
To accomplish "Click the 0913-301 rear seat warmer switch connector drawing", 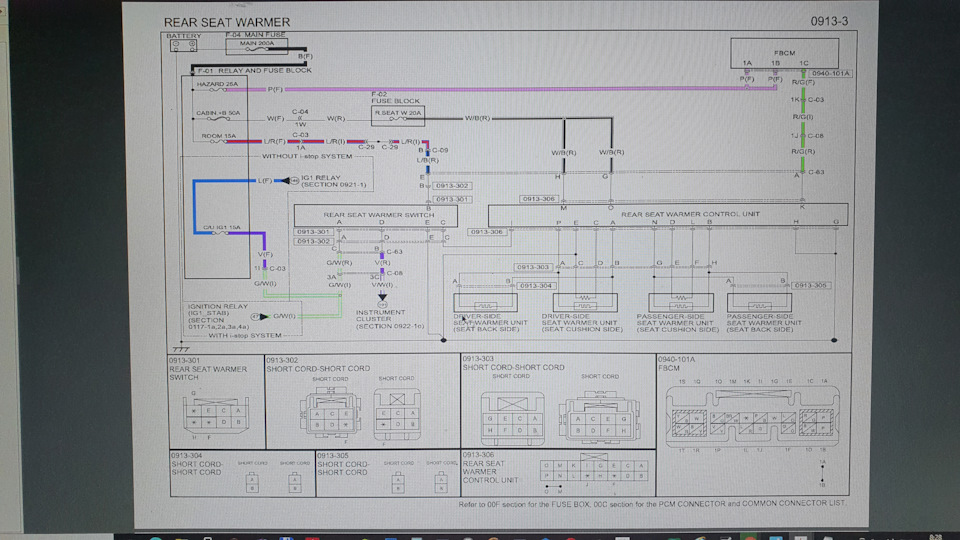I will 216,414.
